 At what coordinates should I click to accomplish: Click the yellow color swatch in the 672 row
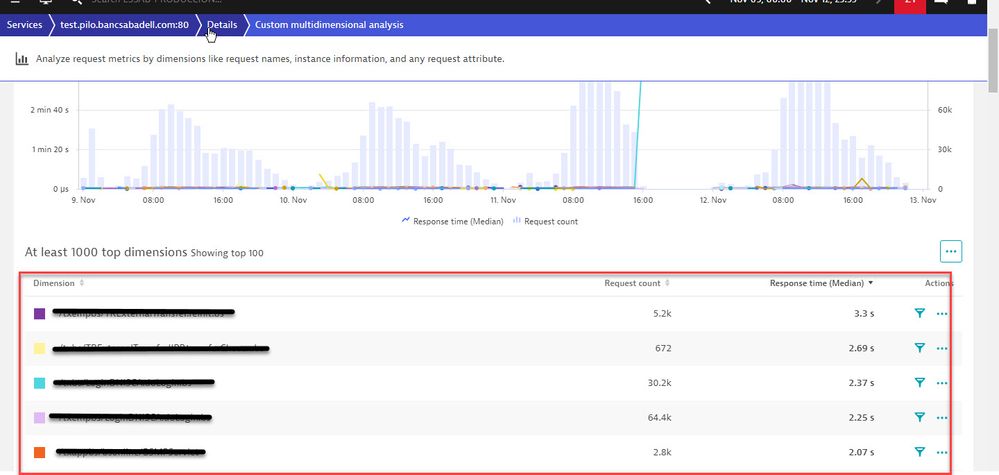click(x=40, y=348)
